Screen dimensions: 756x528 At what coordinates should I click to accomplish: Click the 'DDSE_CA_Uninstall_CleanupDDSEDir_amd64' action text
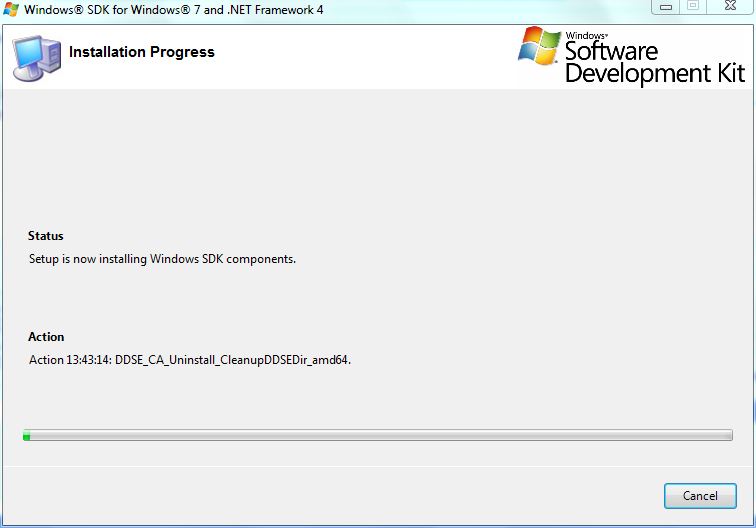click(x=232, y=360)
